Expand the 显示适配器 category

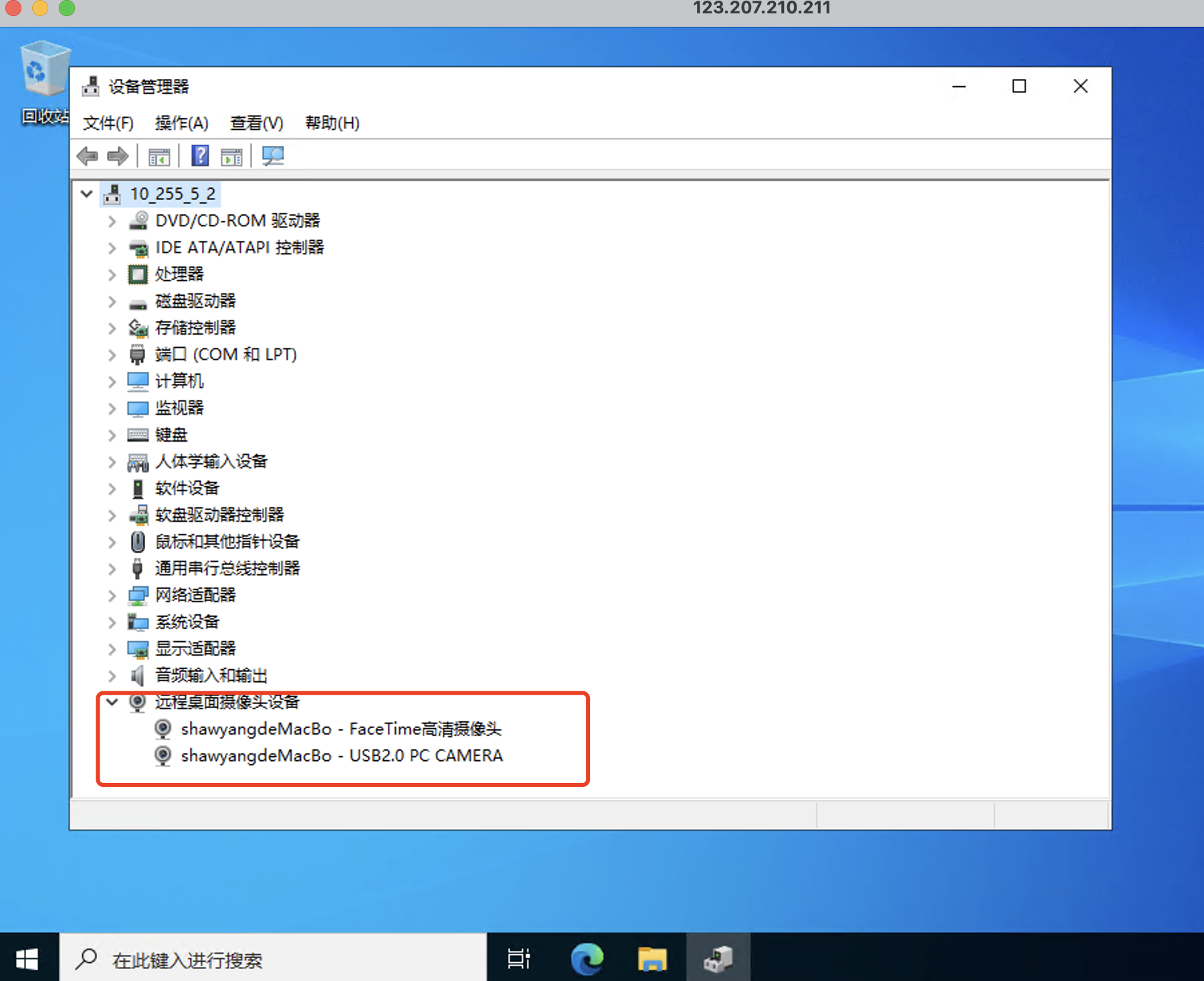[112, 649]
